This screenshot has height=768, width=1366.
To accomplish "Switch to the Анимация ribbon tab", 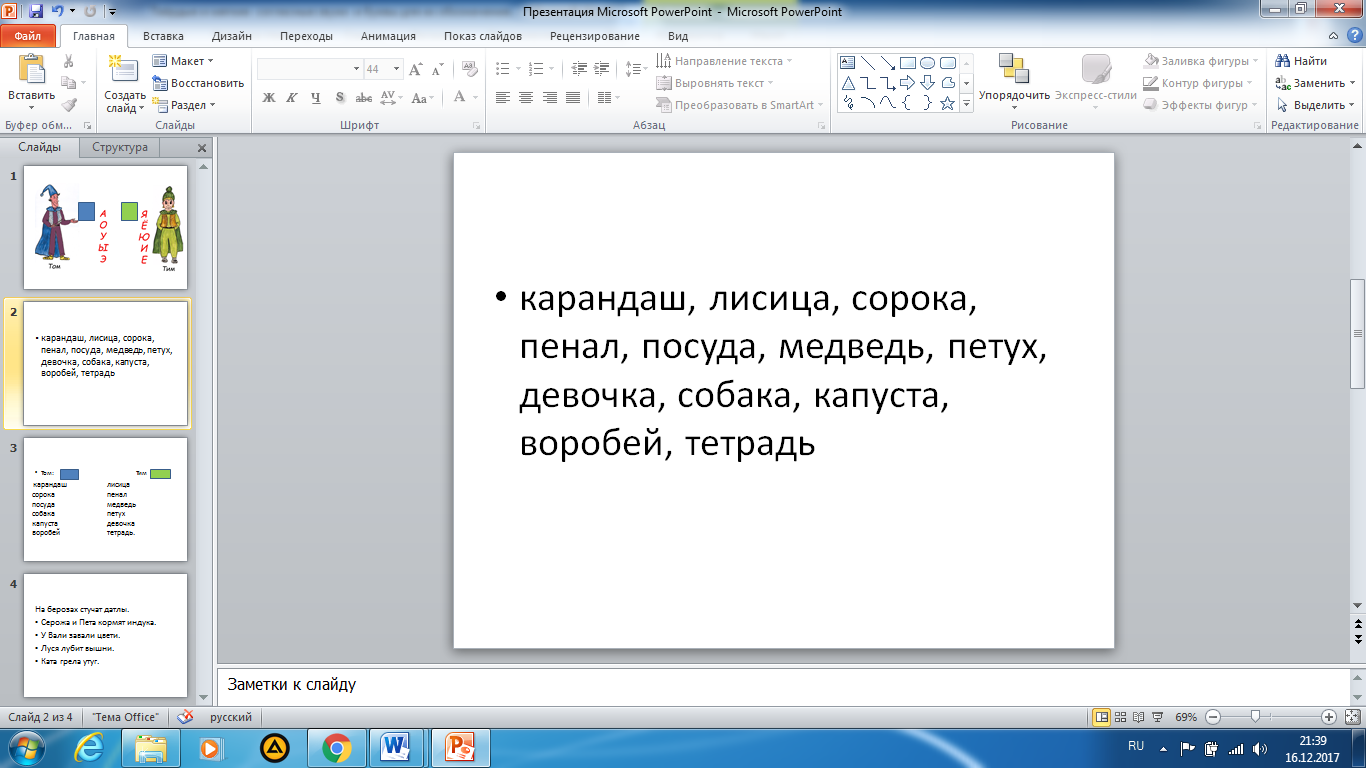I will coord(388,35).
